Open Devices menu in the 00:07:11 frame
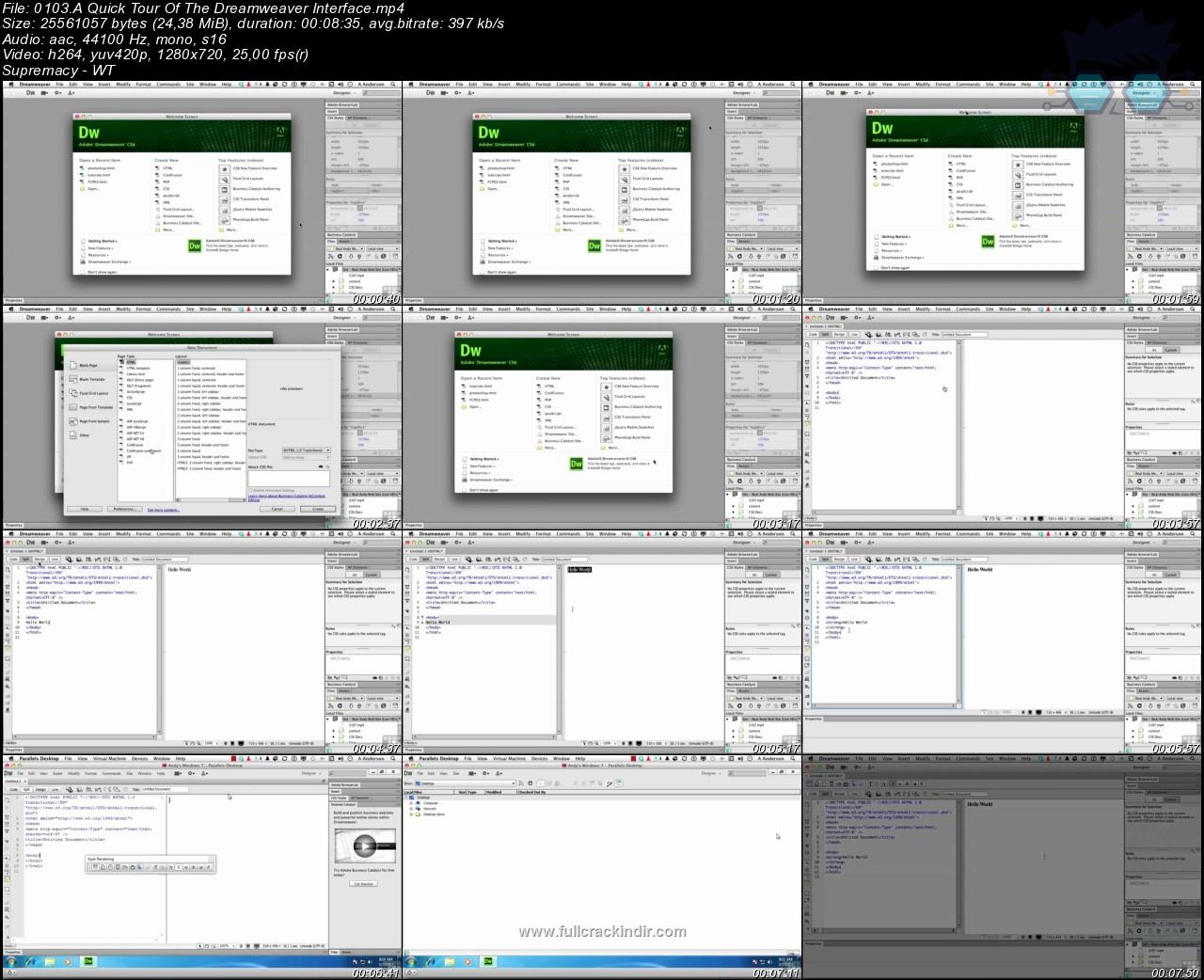Viewport: 1204px width, 980px height. 539,759
